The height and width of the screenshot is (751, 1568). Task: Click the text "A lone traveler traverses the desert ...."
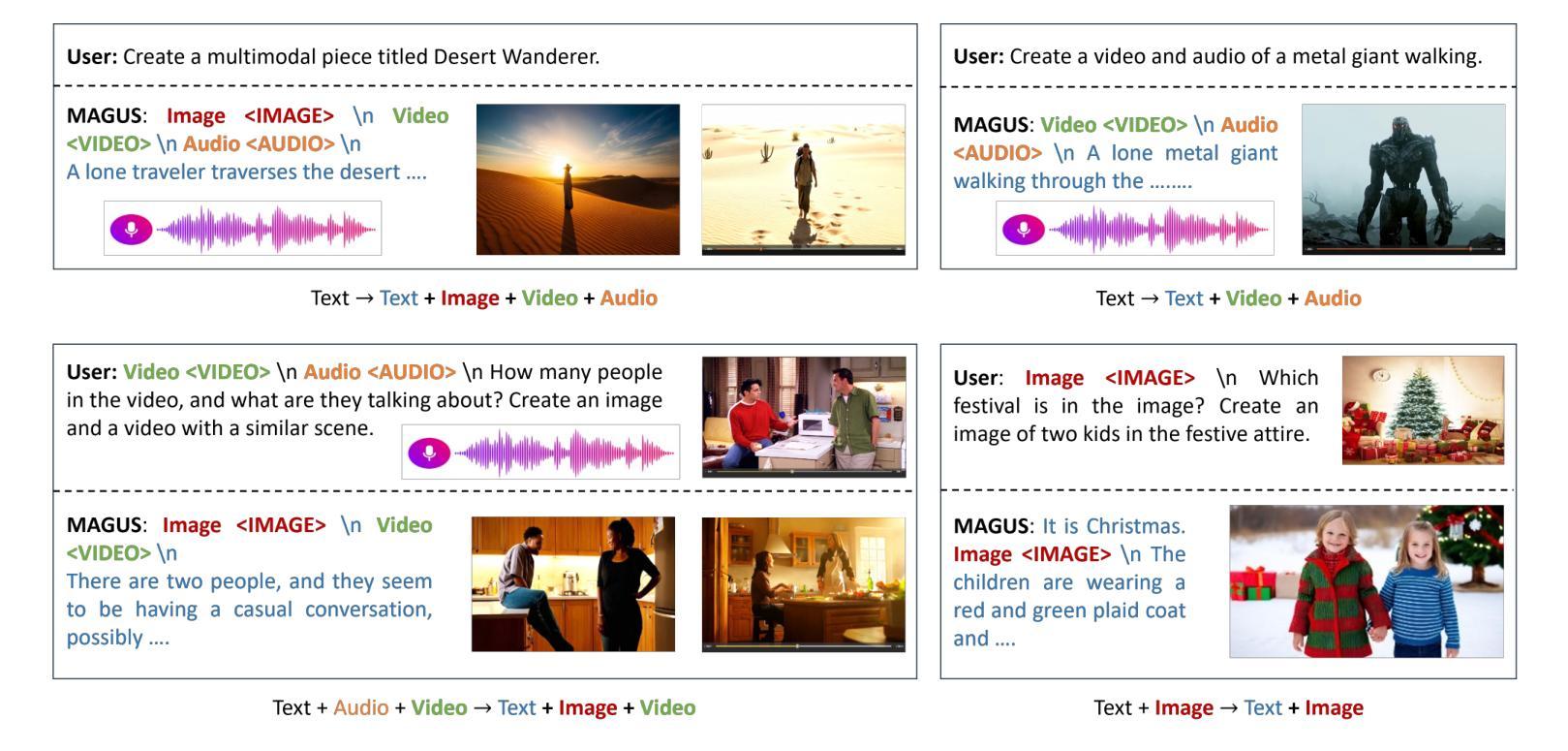coord(246,172)
